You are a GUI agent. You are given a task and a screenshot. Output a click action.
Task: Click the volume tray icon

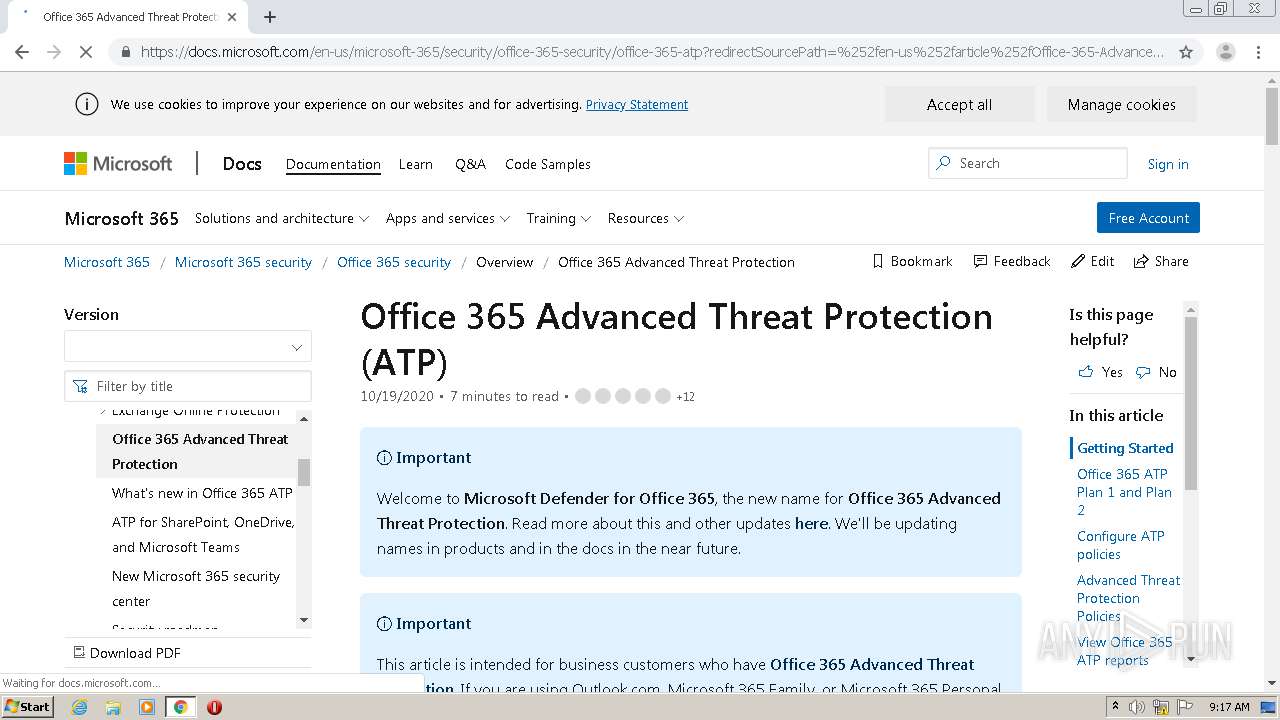click(1137, 707)
